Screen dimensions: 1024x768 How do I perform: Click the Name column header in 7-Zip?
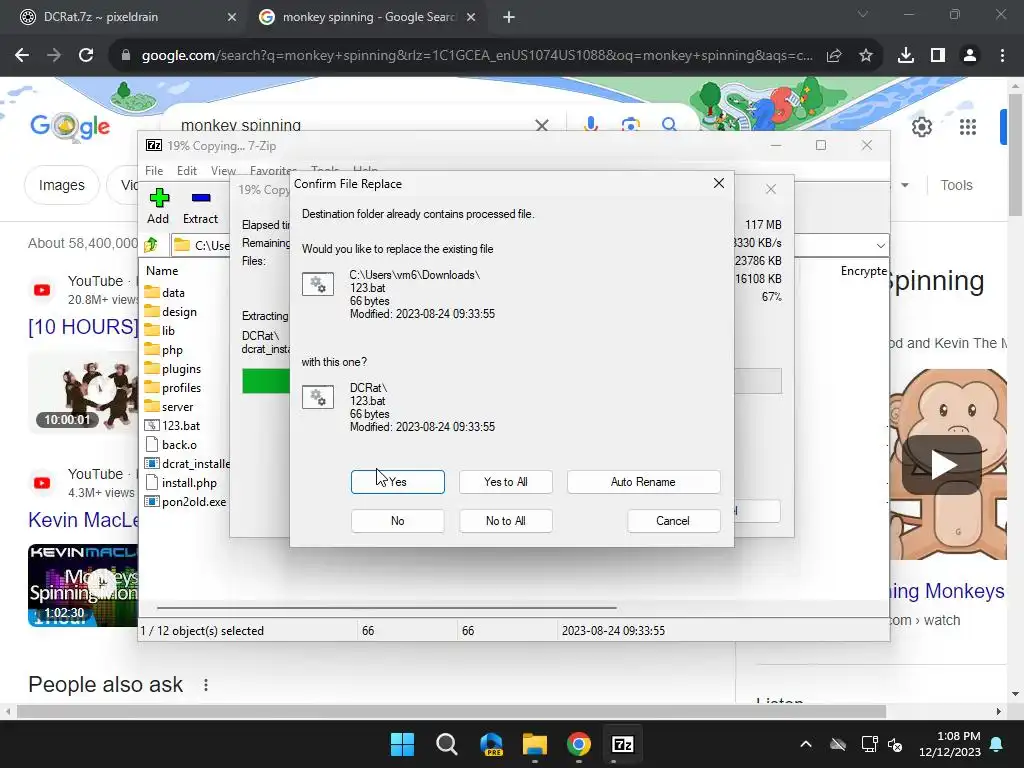(x=162, y=270)
